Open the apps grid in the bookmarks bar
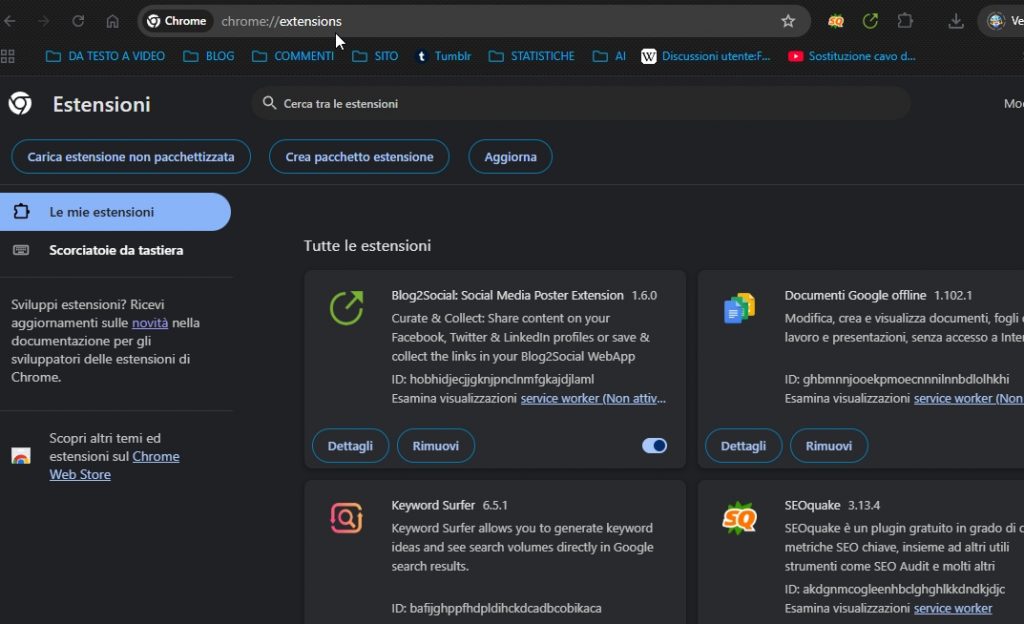Viewport: 1024px width, 624px height. click(x=8, y=56)
